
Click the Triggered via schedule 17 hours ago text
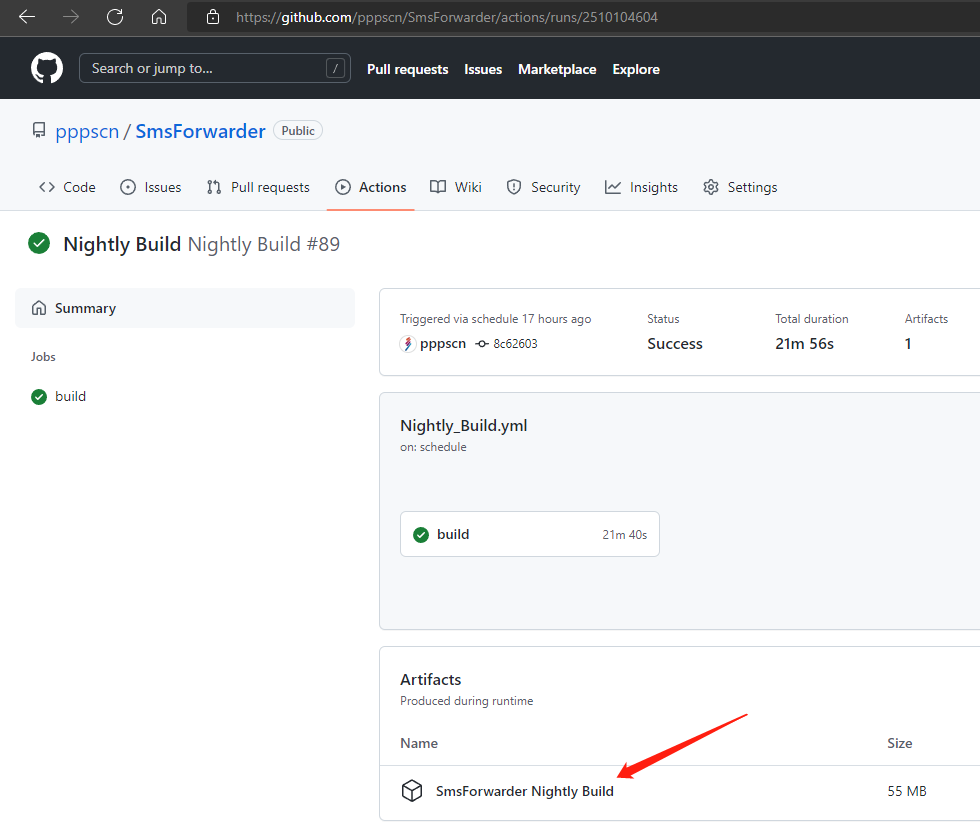coord(495,319)
